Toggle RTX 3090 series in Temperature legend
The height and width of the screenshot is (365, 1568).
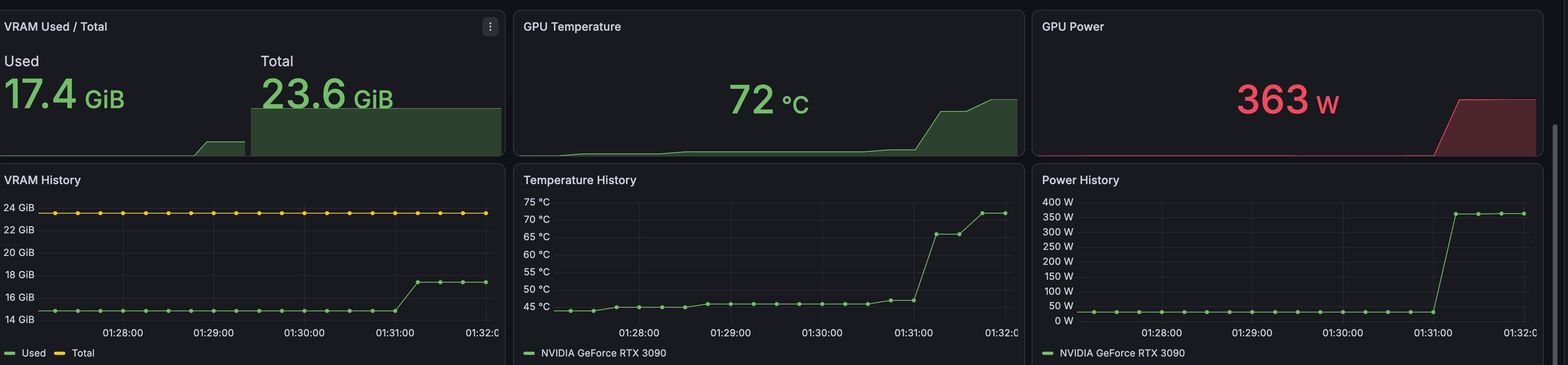tap(603, 353)
